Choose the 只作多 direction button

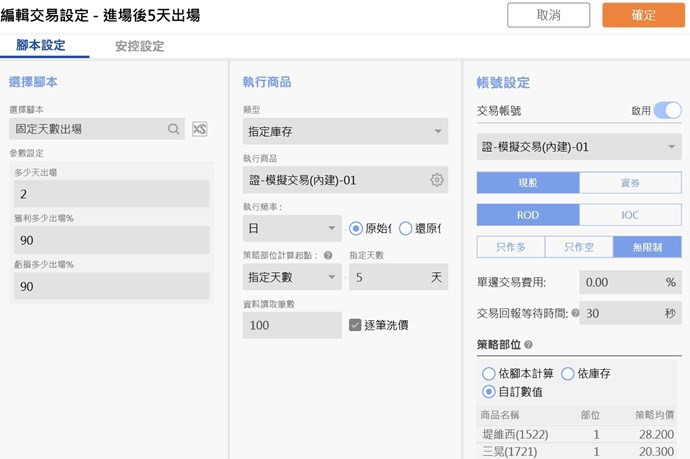tap(510, 247)
